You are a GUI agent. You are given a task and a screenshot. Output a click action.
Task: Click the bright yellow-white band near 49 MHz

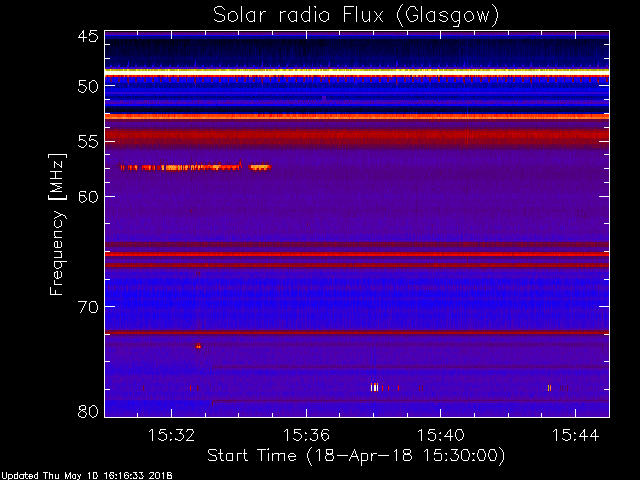tap(357, 71)
